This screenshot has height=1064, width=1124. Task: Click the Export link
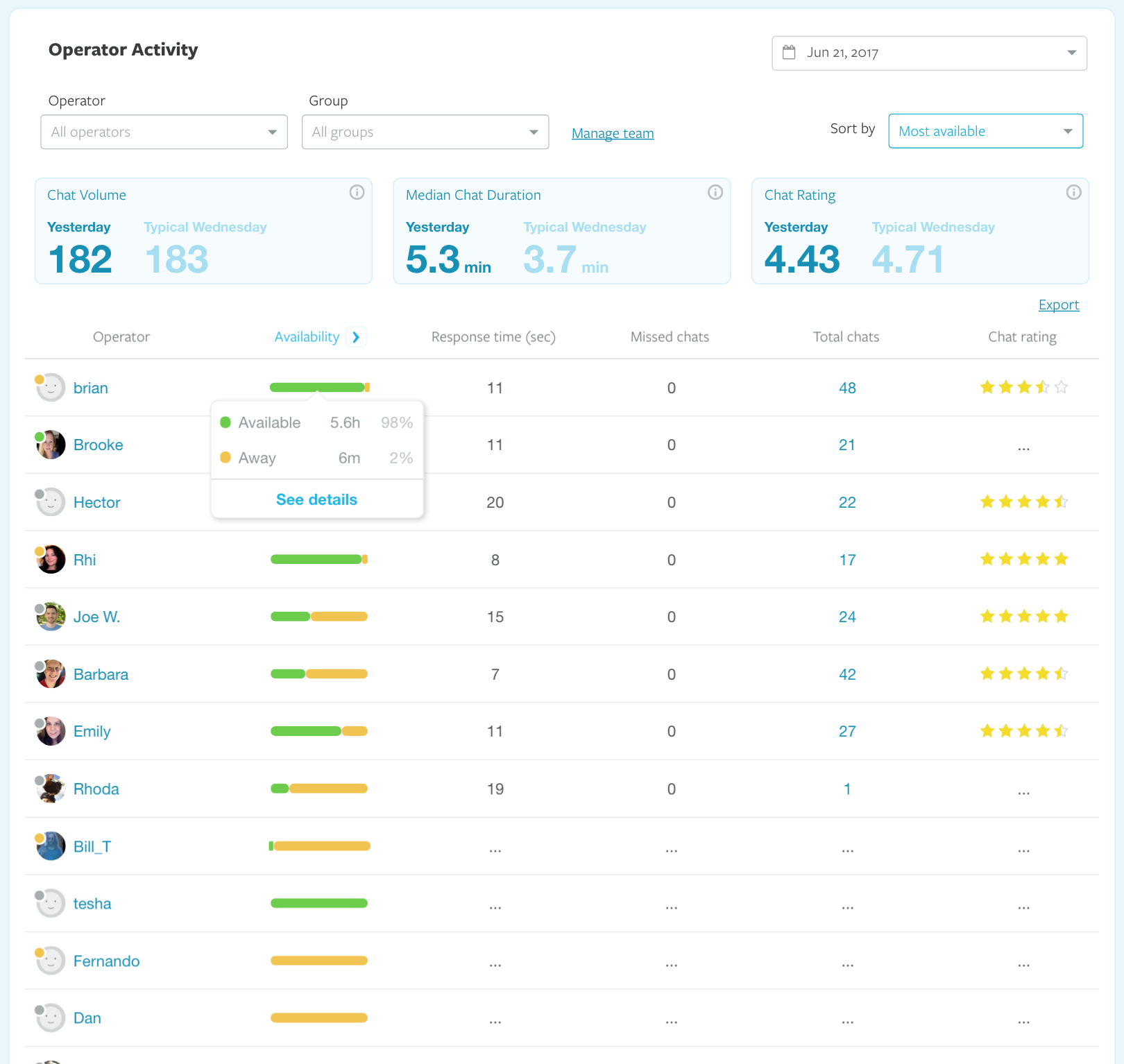1058,304
